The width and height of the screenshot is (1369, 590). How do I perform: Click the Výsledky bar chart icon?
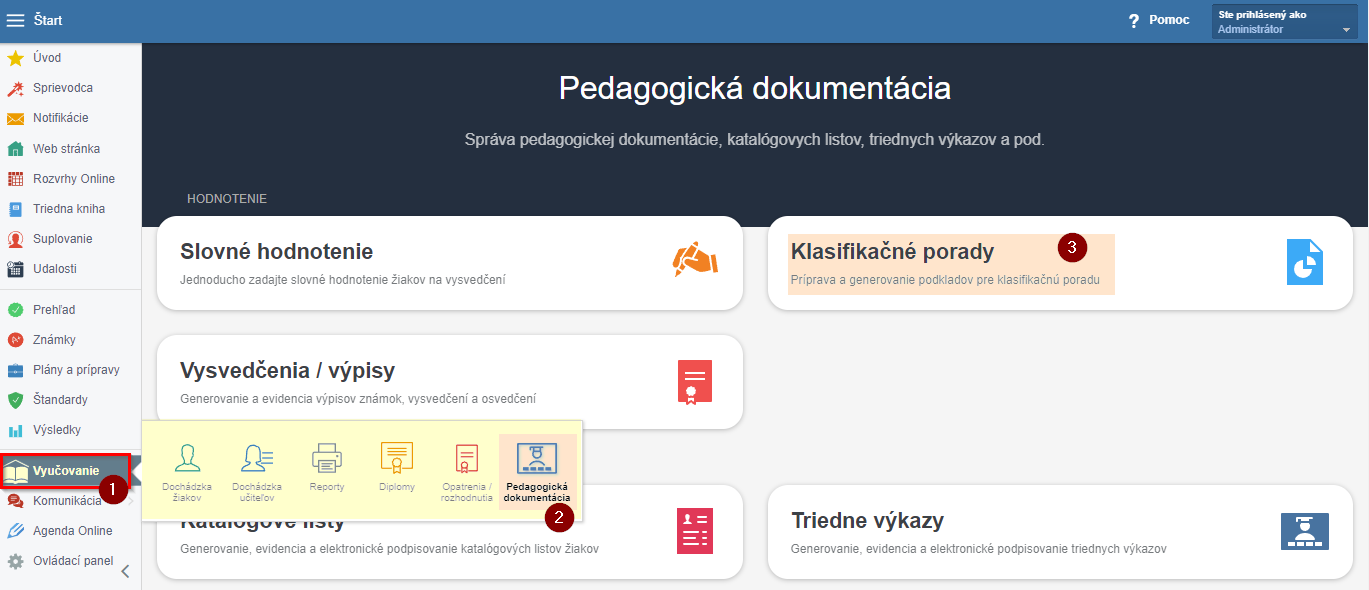(x=15, y=430)
